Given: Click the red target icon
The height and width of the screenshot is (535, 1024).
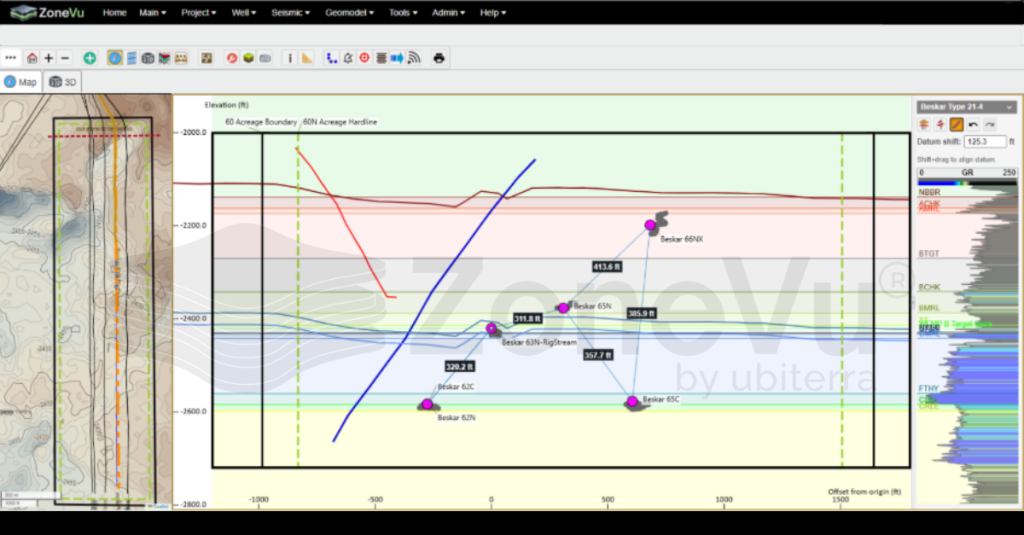Looking at the screenshot, I should pyautogui.click(x=364, y=58).
